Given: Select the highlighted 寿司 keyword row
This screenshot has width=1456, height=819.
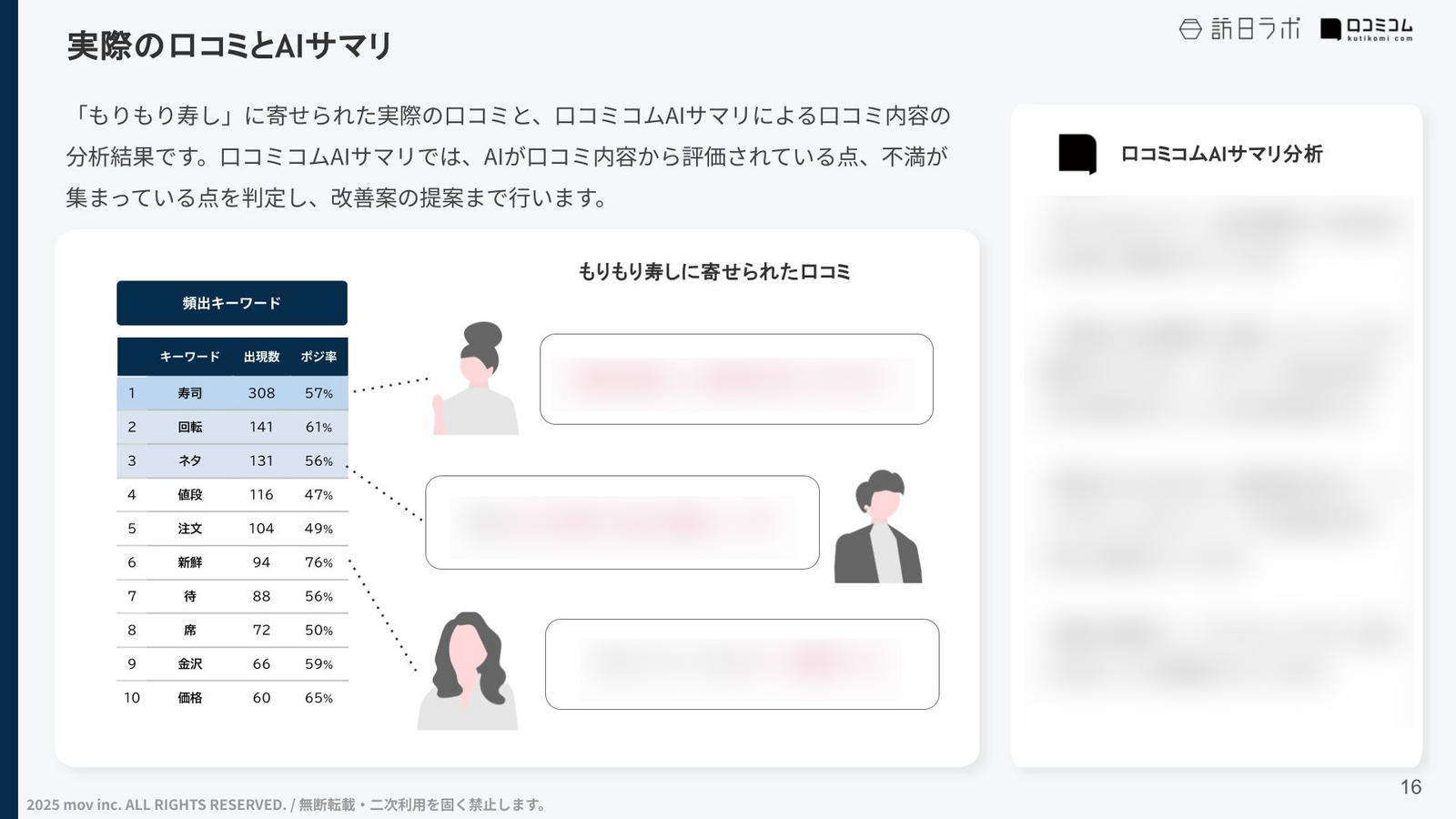Looking at the screenshot, I should [231, 393].
